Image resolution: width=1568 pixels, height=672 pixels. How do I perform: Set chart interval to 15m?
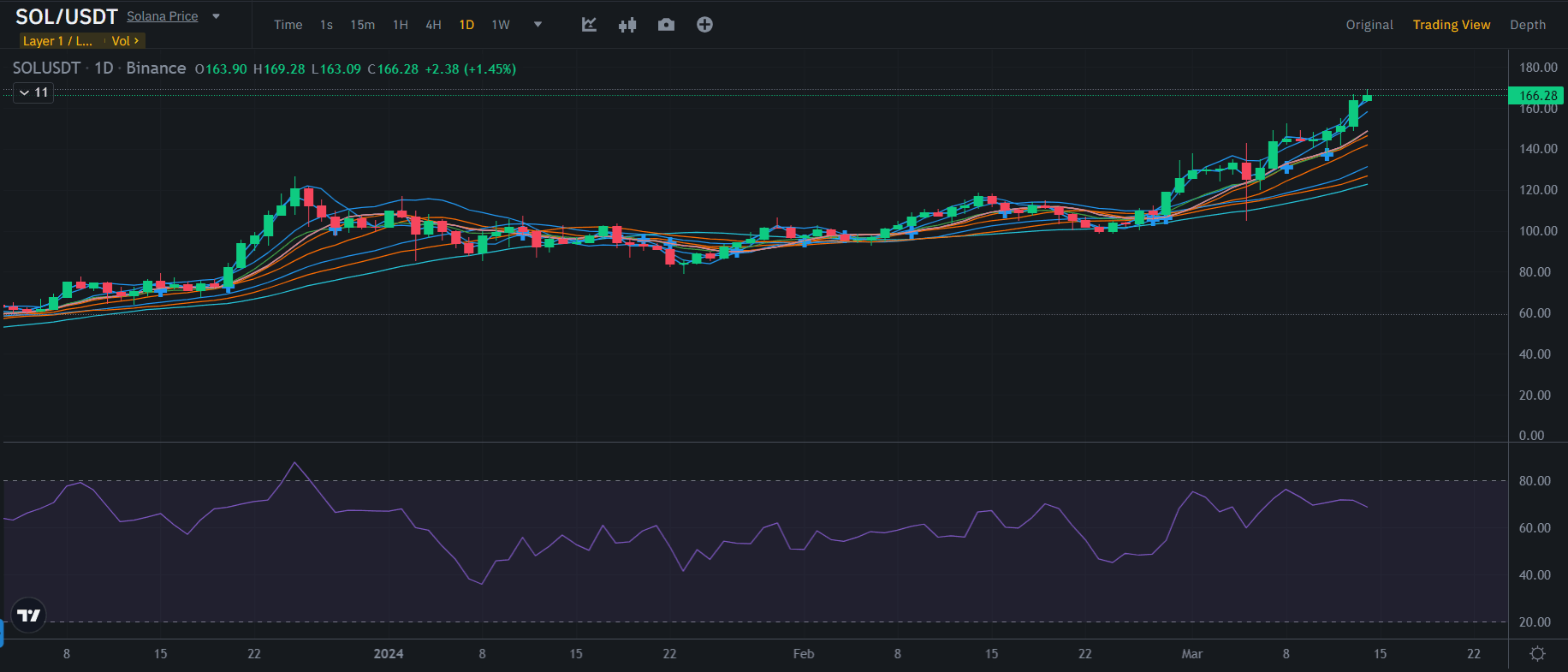pyautogui.click(x=362, y=25)
